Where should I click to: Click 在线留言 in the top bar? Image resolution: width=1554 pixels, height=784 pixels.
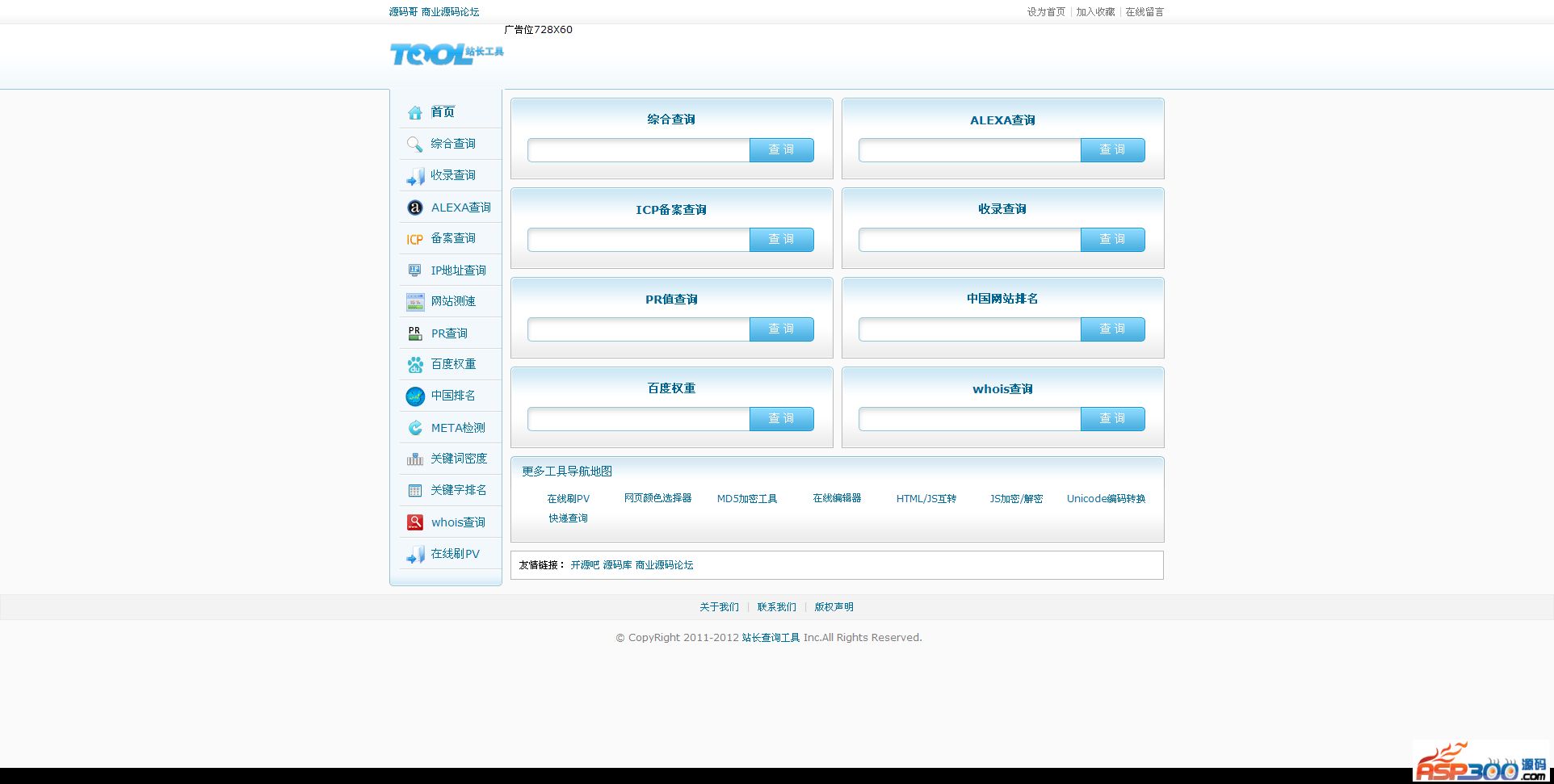[x=1144, y=12]
